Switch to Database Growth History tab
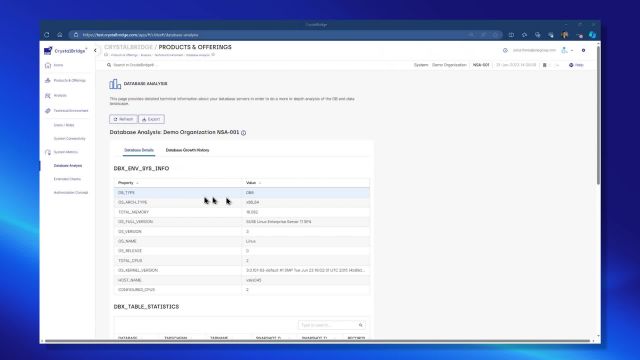Screen dimensions: 640x360 pos(187,150)
